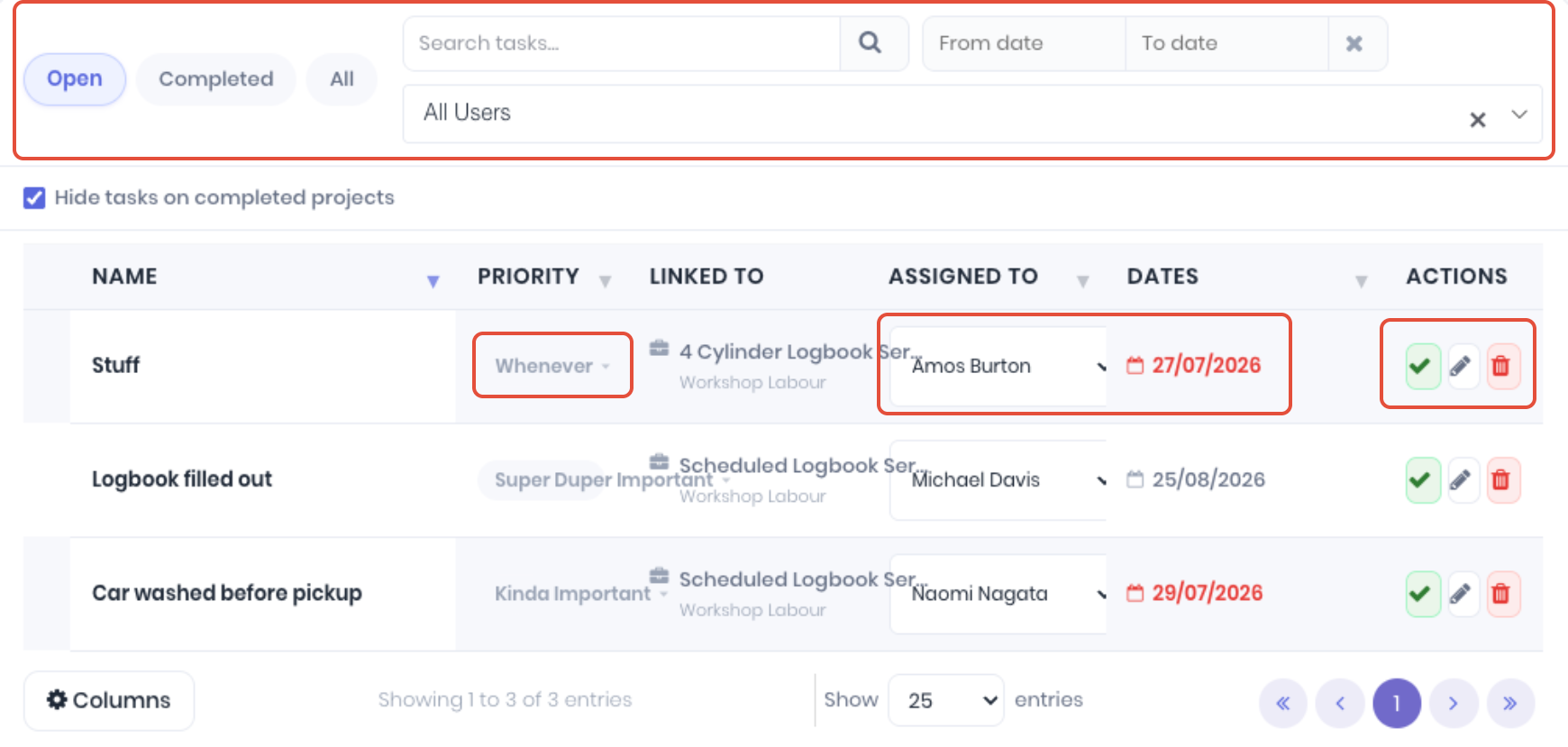Viewport: 1568px width, 747px height.
Task: Untick Hide tasks on completed projects
Action: pos(34,198)
